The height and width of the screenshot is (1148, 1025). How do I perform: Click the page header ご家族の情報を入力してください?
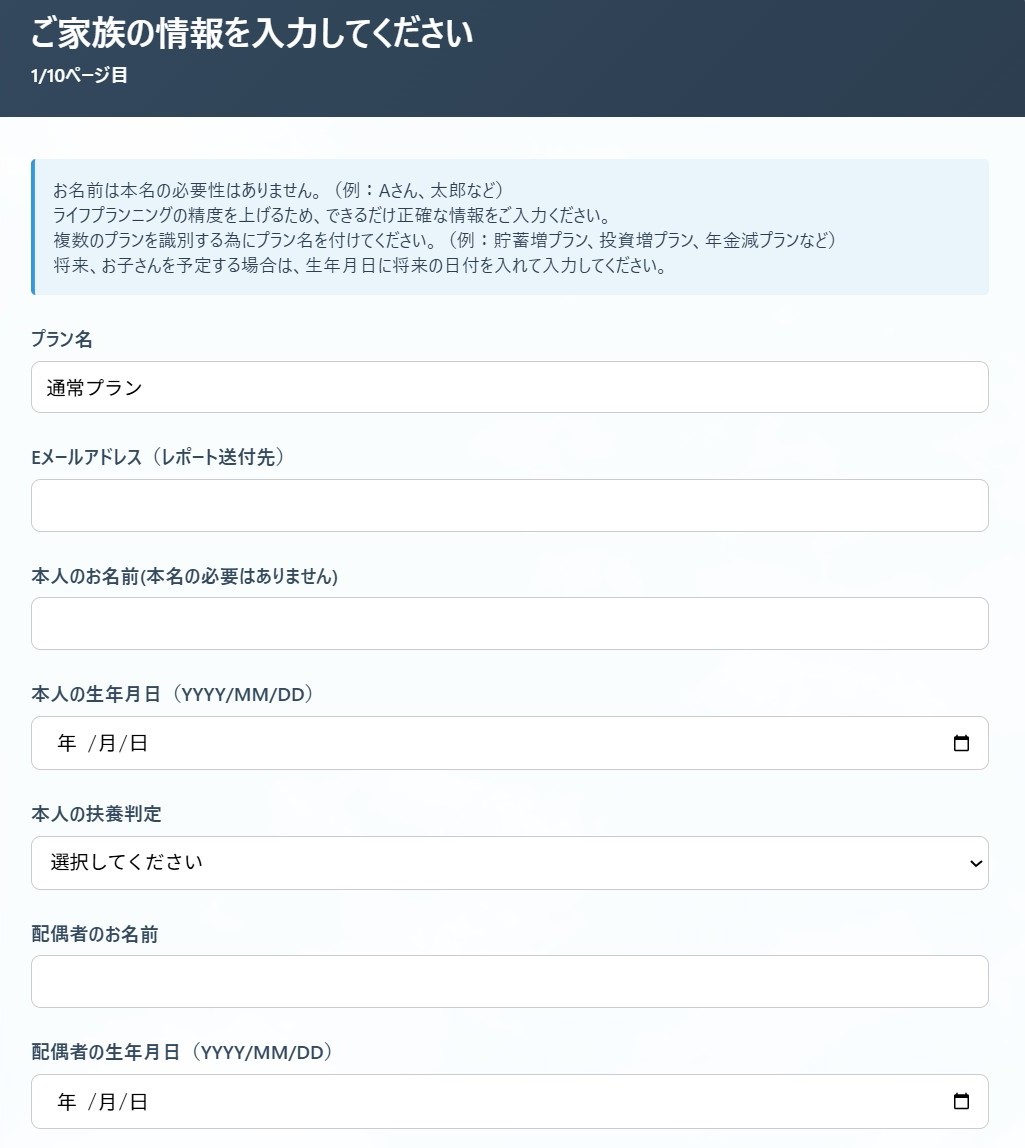pos(253,33)
